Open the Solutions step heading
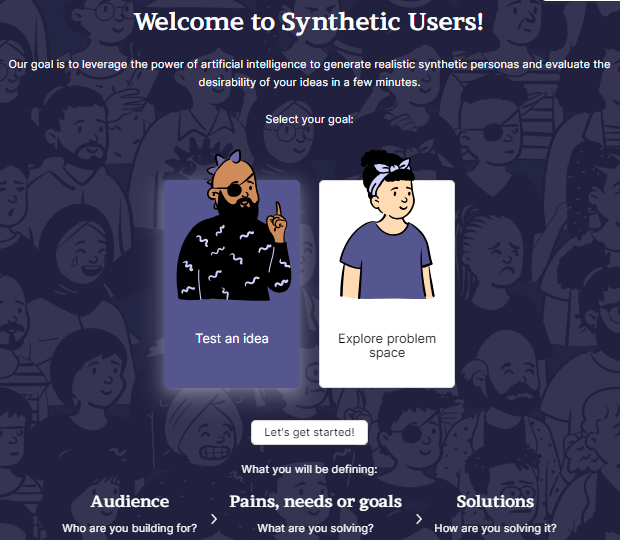620x540 pixels. [x=495, y=501]
